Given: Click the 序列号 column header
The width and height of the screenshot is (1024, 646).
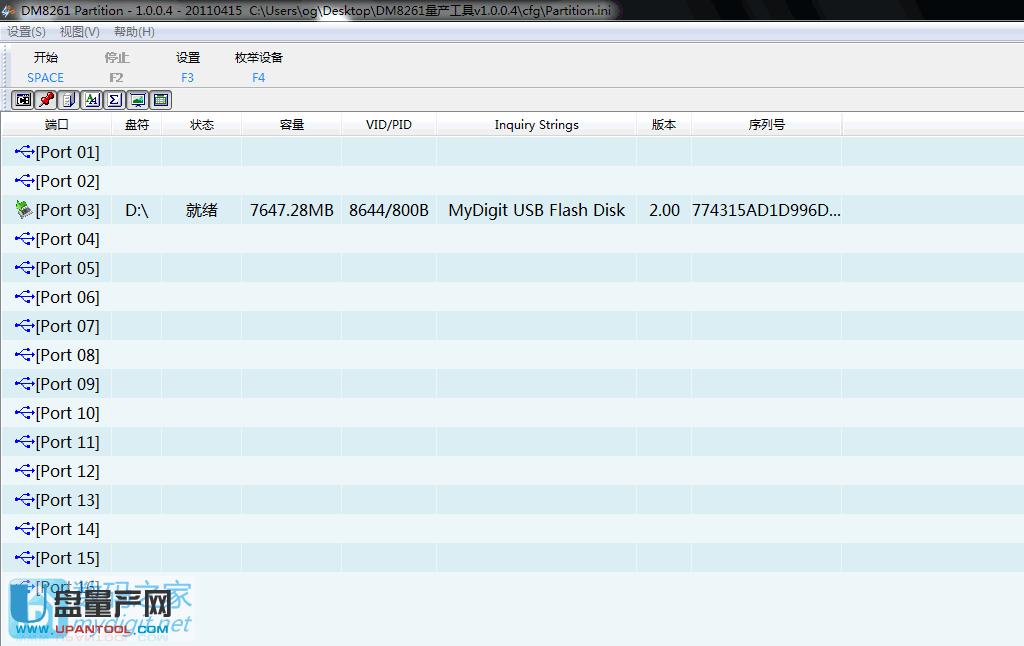Looking at the screenshot, I should (x=766, y=125).
